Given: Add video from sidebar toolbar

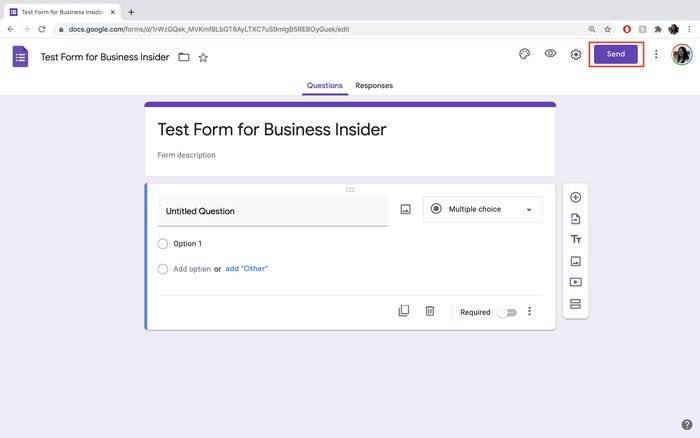Looking at the screenshot, I should coord(575,282).
